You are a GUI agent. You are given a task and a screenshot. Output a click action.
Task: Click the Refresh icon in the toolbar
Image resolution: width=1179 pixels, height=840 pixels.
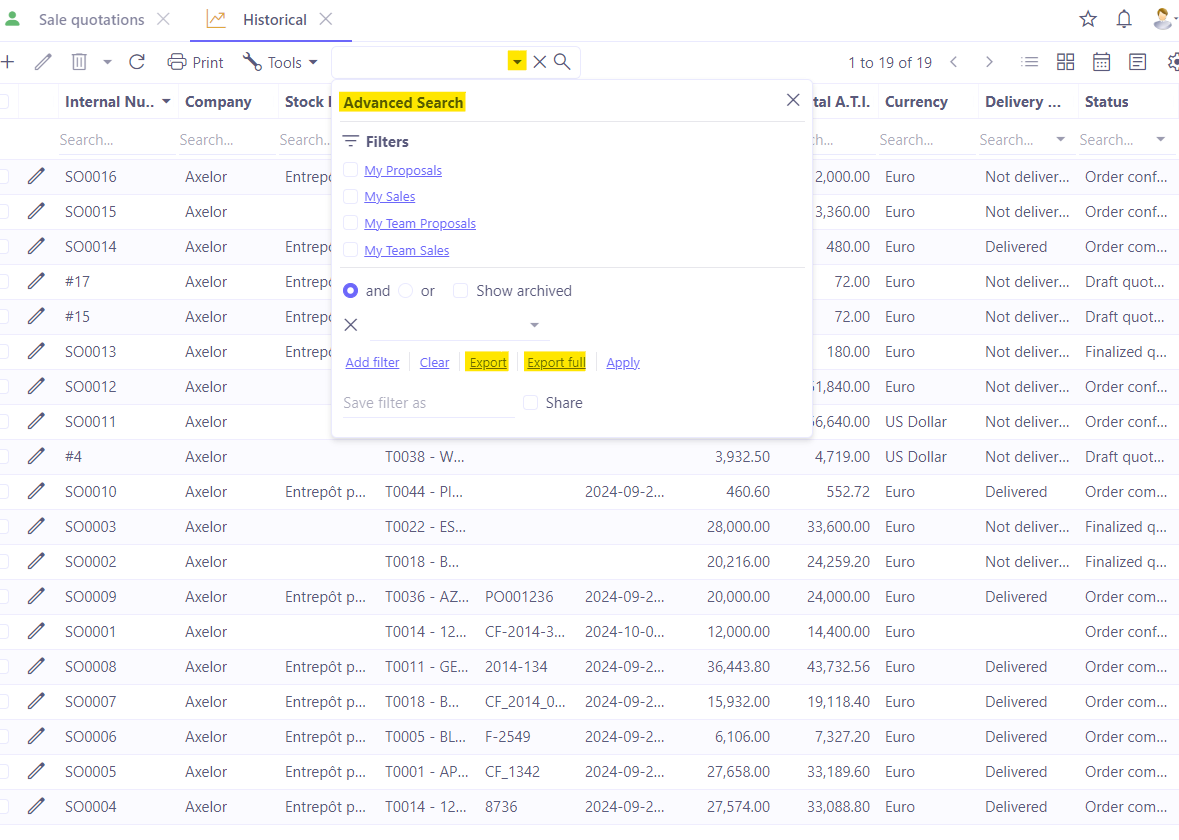tap(137, 62)
